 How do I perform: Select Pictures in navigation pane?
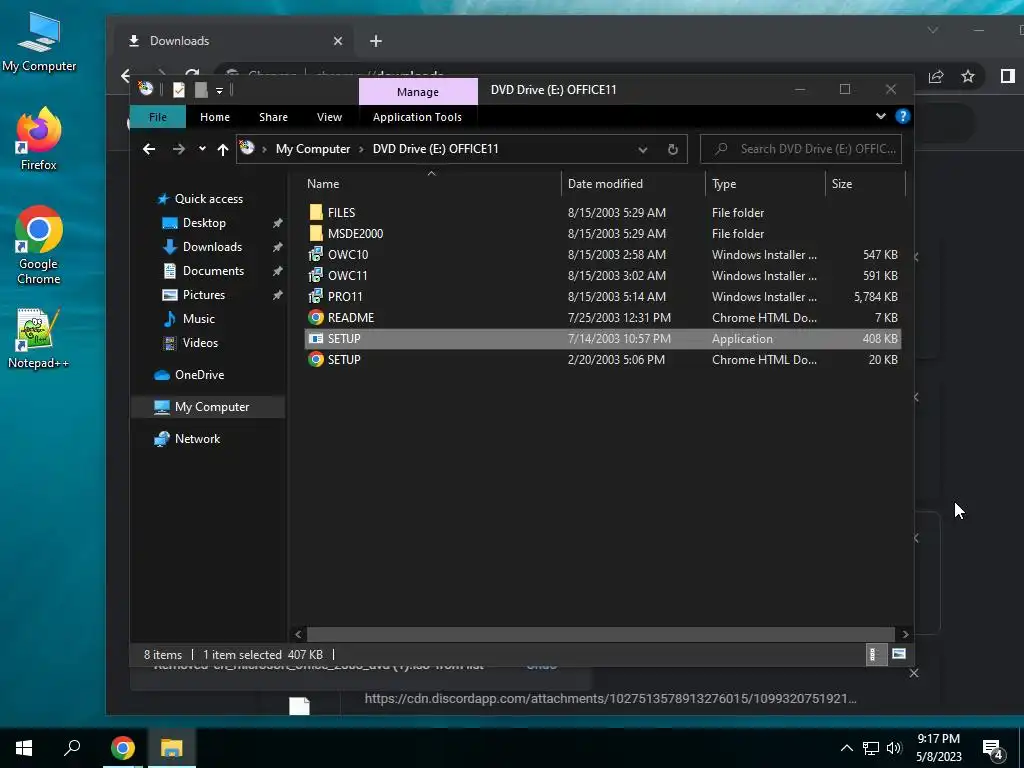tap(204, 295)
